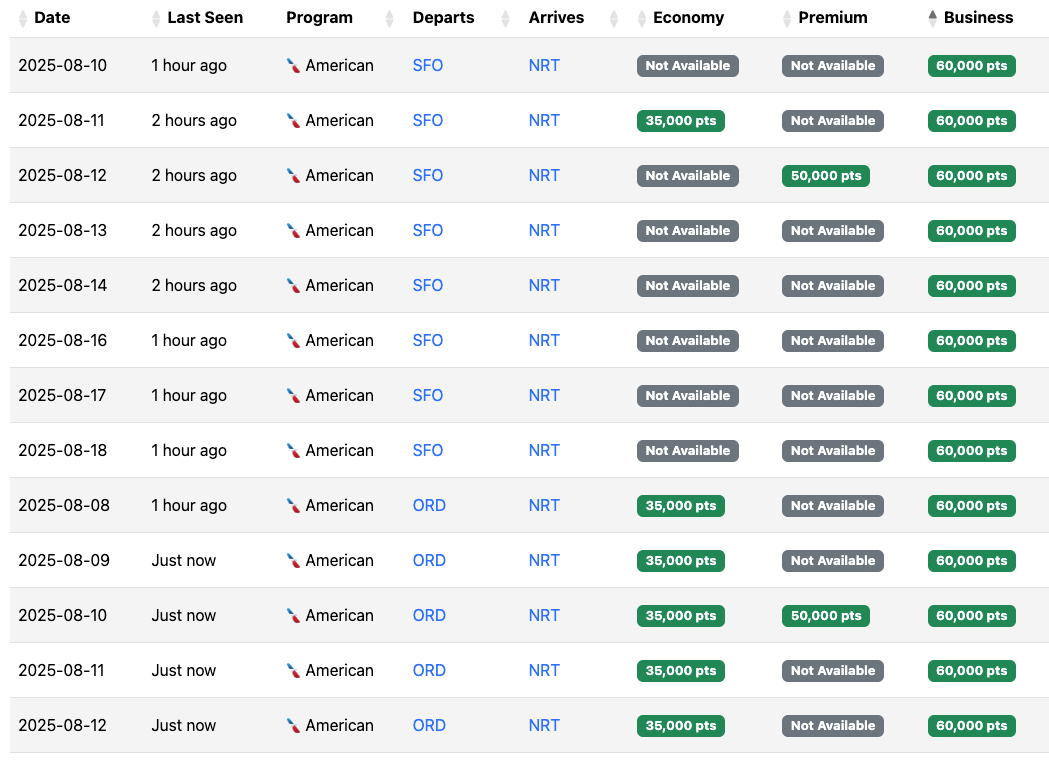
Task: Select 50,000 pts Premium badge for 2025-08-12 SFO
Action: 826,176
